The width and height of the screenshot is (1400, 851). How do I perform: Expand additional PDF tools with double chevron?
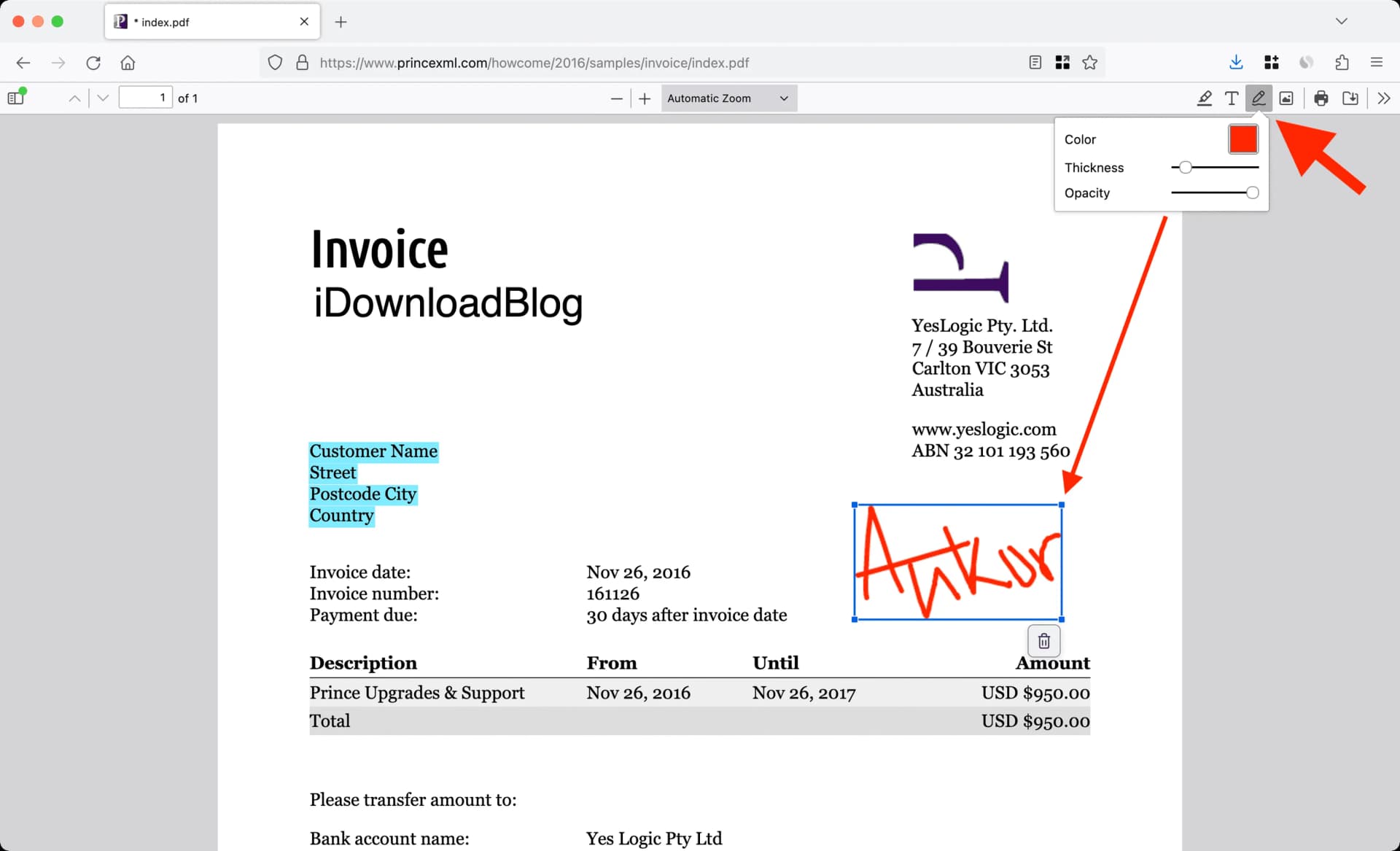1384,98
